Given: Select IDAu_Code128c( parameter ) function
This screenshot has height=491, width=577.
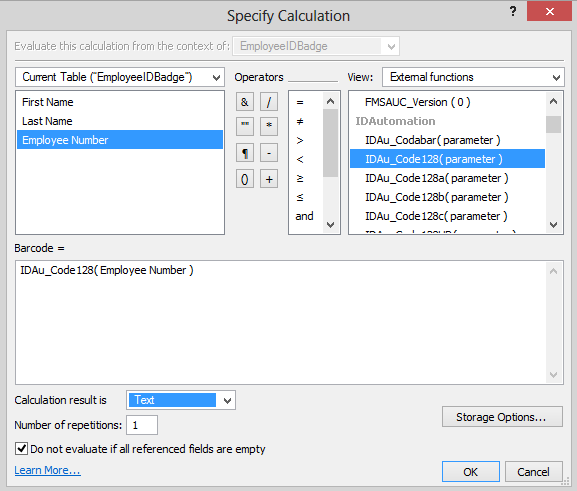Looking at the screenshot, I should click(x=447, y=216).
